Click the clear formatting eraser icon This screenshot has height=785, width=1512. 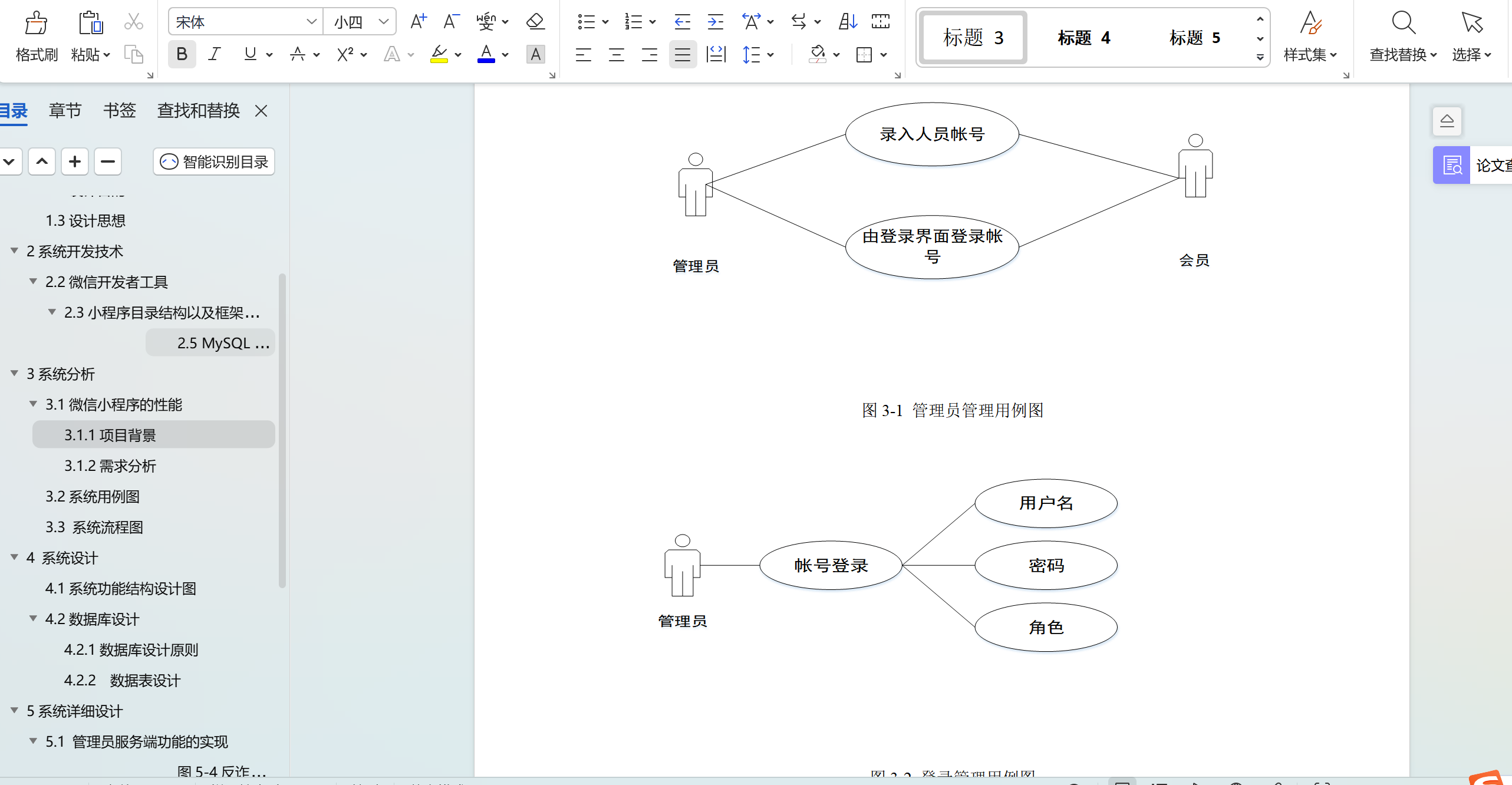[x=535, y=22]
